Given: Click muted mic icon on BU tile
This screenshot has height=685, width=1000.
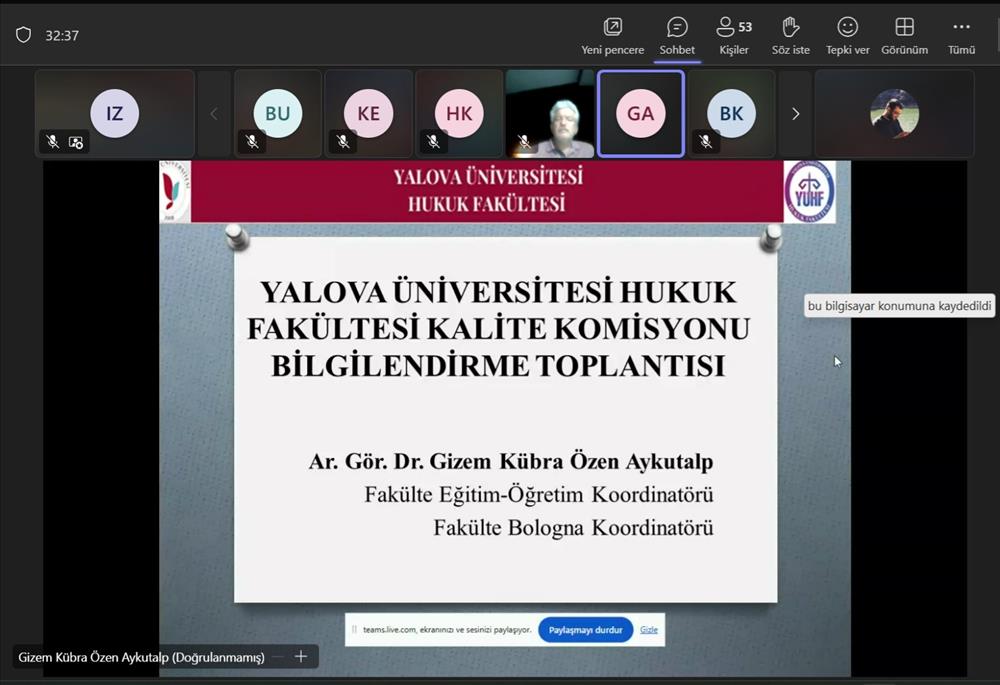Looking at the screenshot, I should (253, 142).
